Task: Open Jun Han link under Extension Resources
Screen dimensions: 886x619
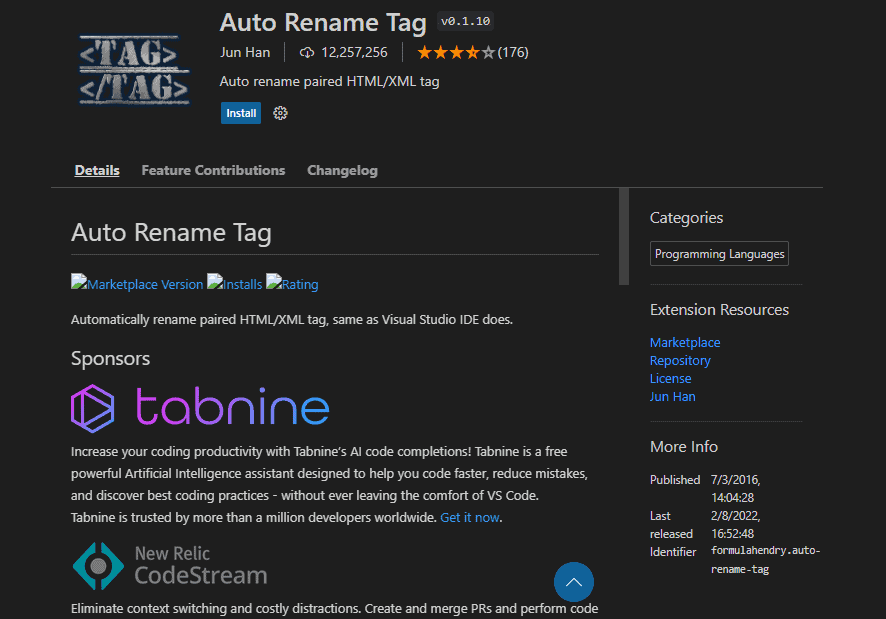Action: (x=672, y=397)
